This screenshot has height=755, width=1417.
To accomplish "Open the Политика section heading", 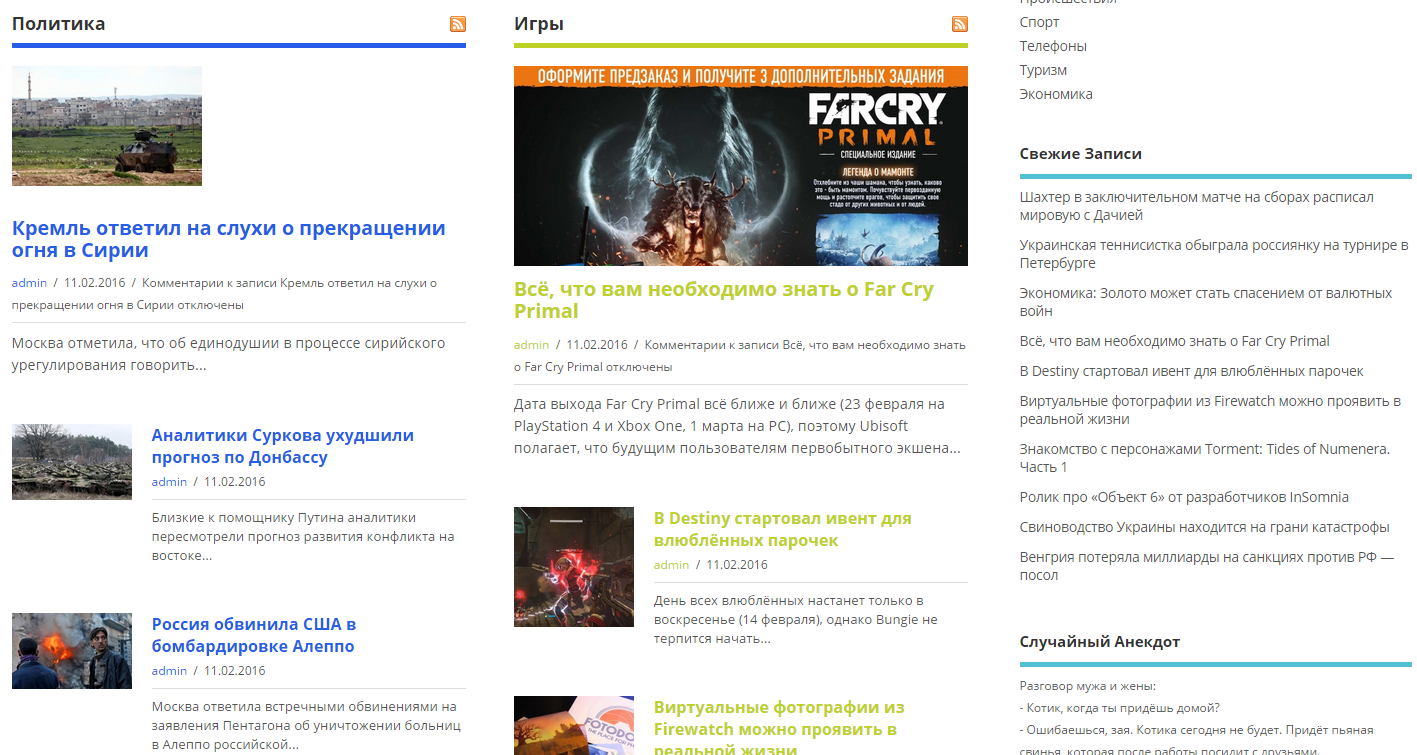I will tap(58, 24).
